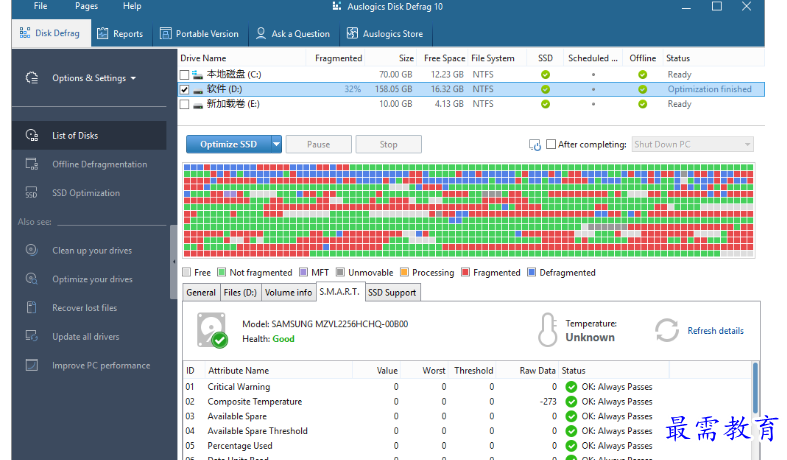Open the Shut Down PC combo box
Screen dimensions: 787x460
point(693,144)
